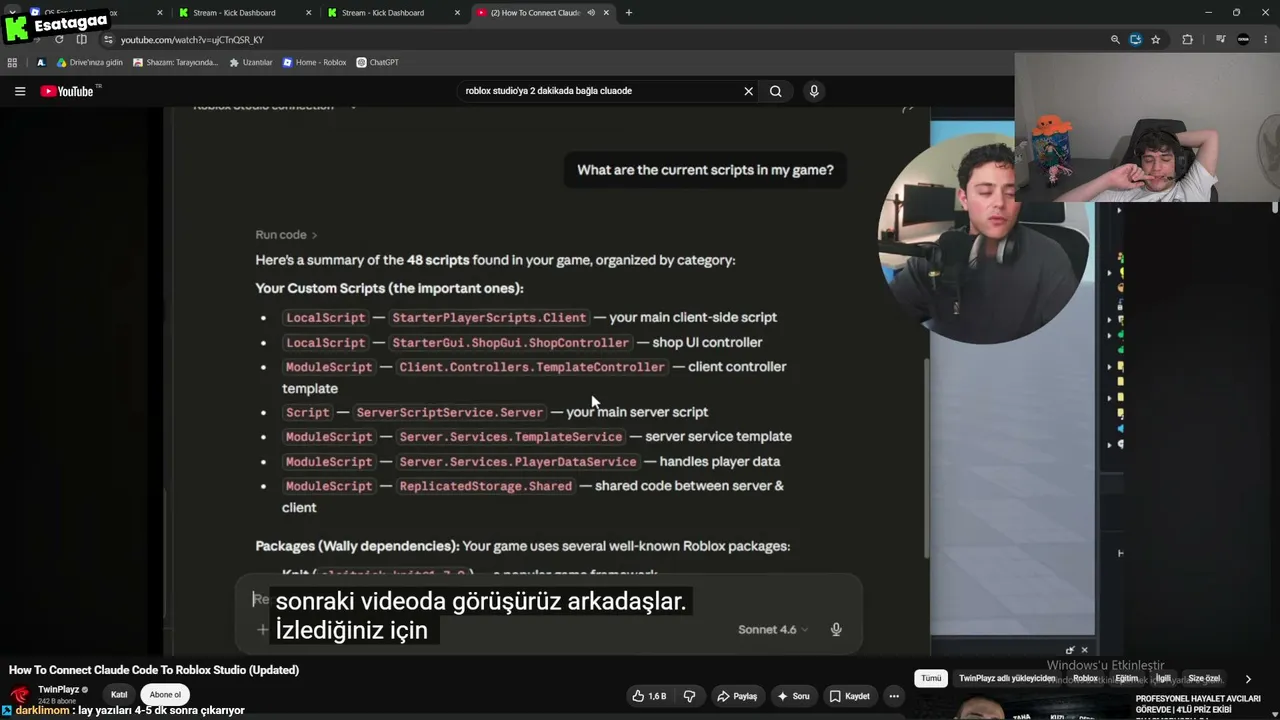This screenshot has height=720, width=1280.
Task: Reload the page in browser toolbar
Action: pos(59,40)
